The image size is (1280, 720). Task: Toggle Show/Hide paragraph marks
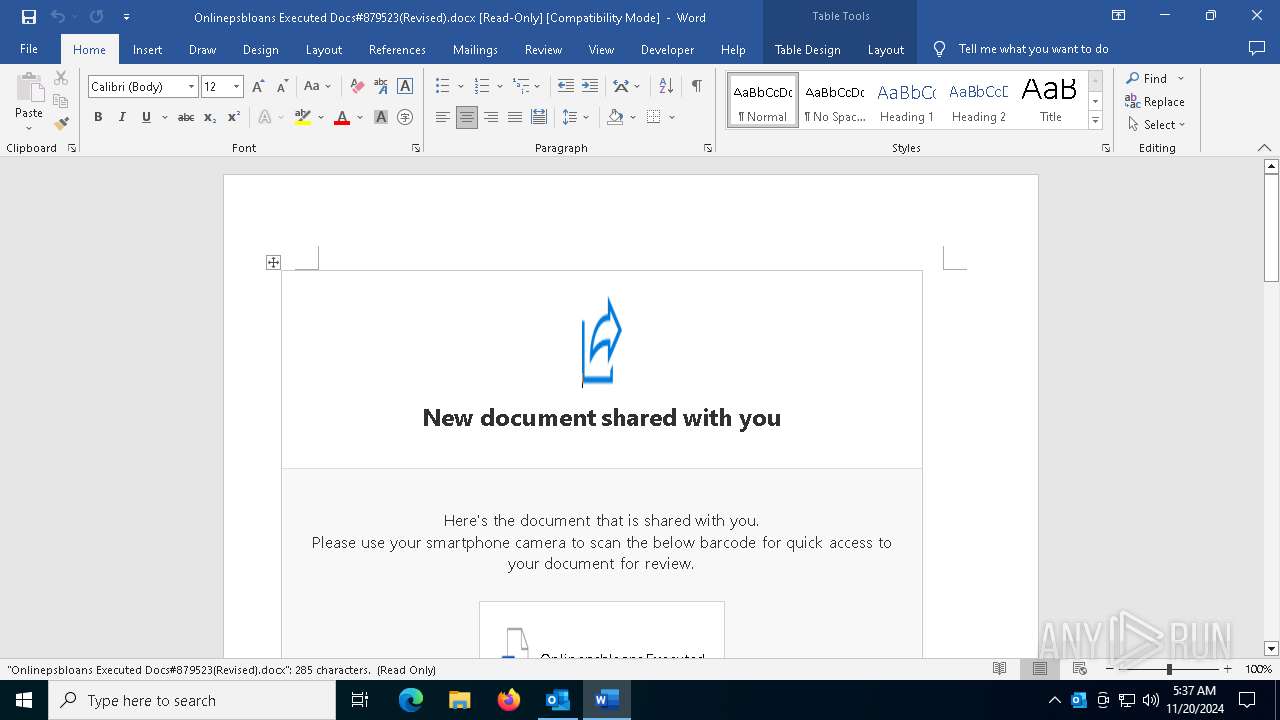point(696,87)
